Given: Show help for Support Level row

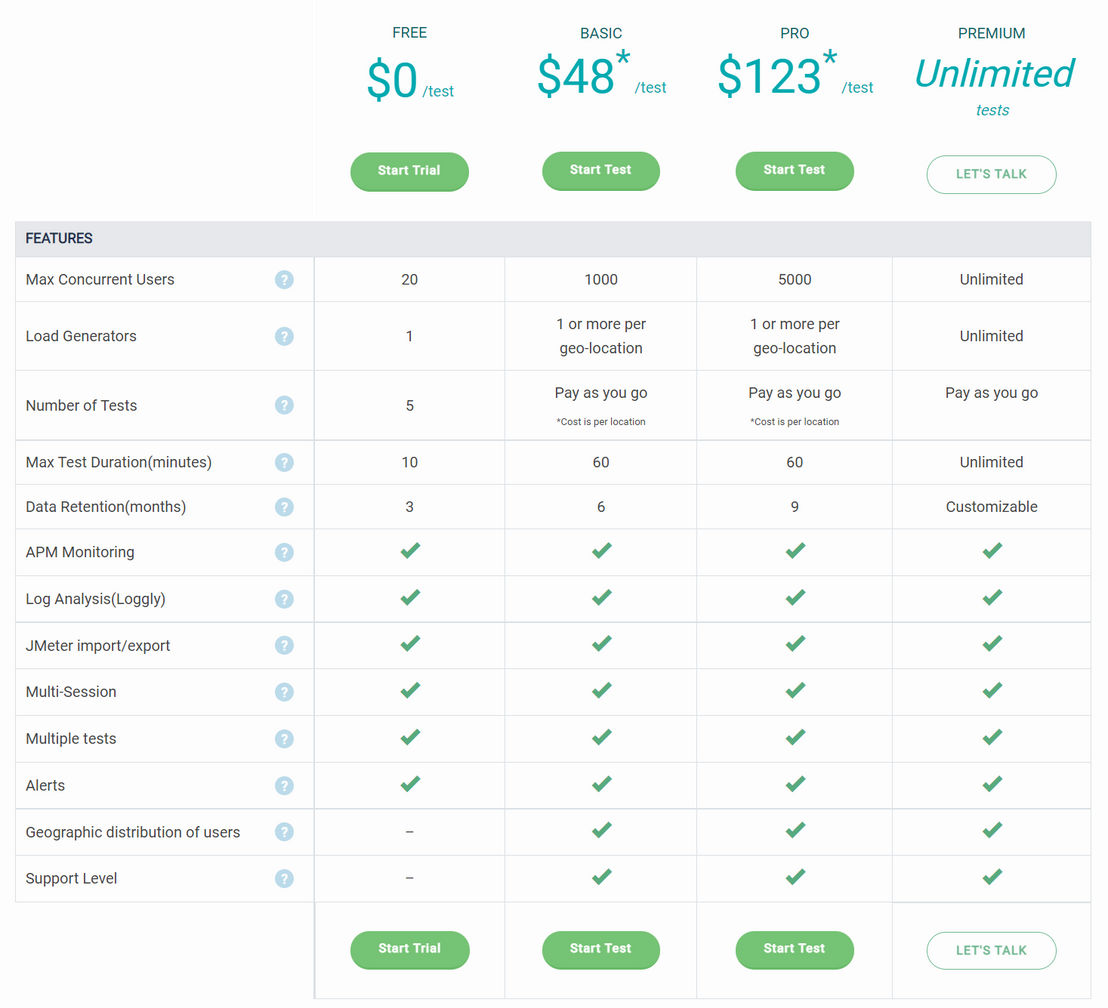Looking at the screenshot, I should click(284, 879).
